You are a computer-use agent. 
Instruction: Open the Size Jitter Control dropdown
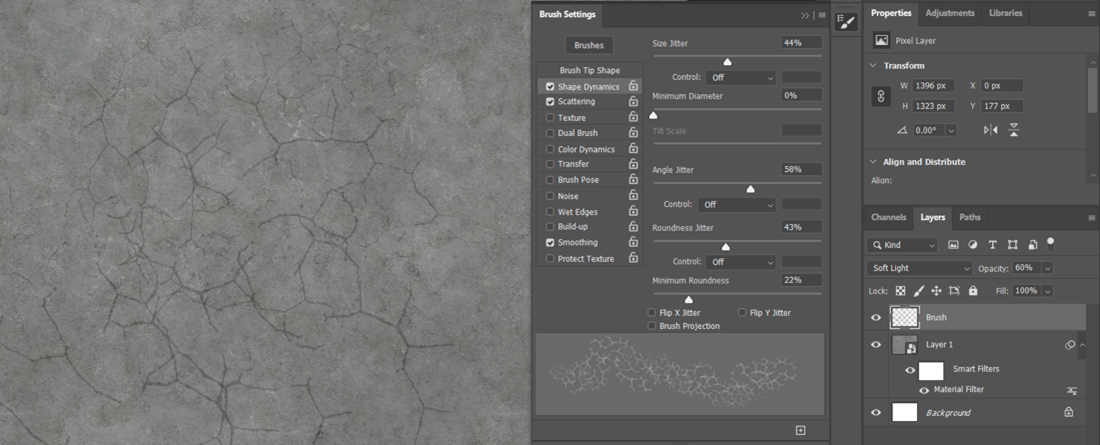tap(741, 77)
